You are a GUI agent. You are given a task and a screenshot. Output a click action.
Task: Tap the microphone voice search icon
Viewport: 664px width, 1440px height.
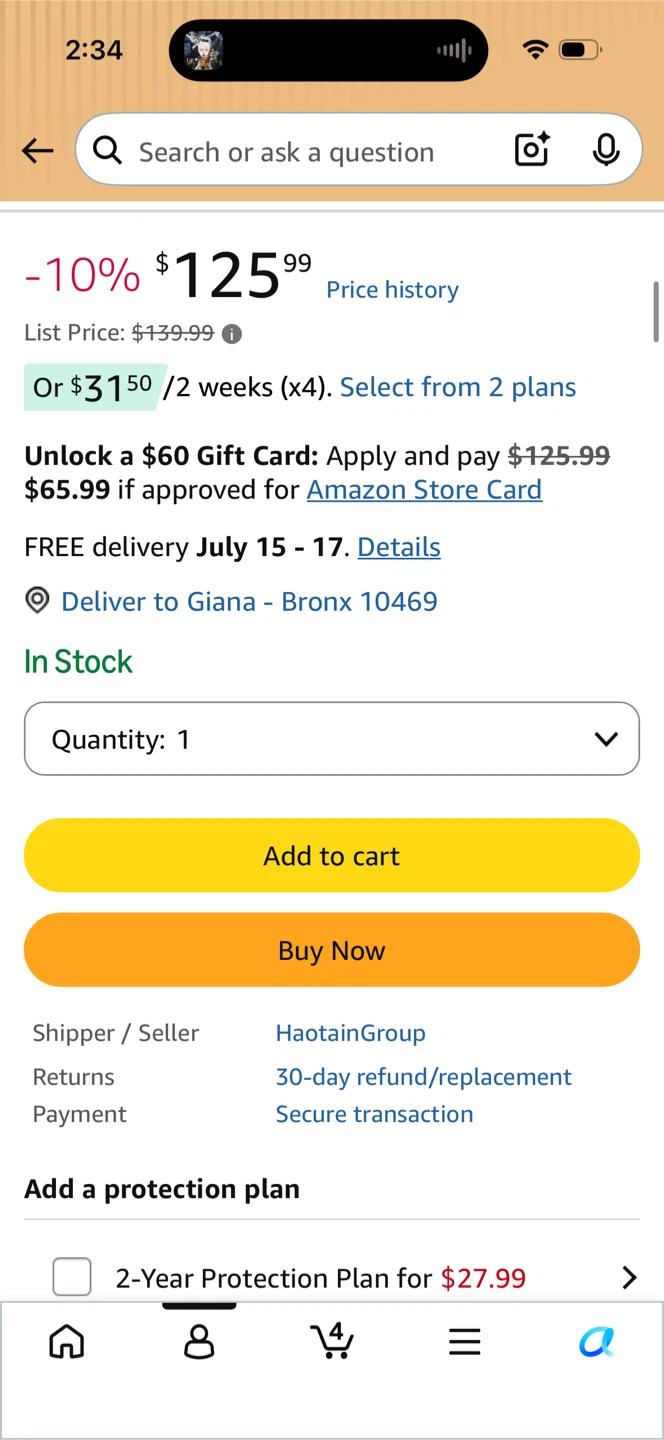pyautogui.click(x=605, y=151)
